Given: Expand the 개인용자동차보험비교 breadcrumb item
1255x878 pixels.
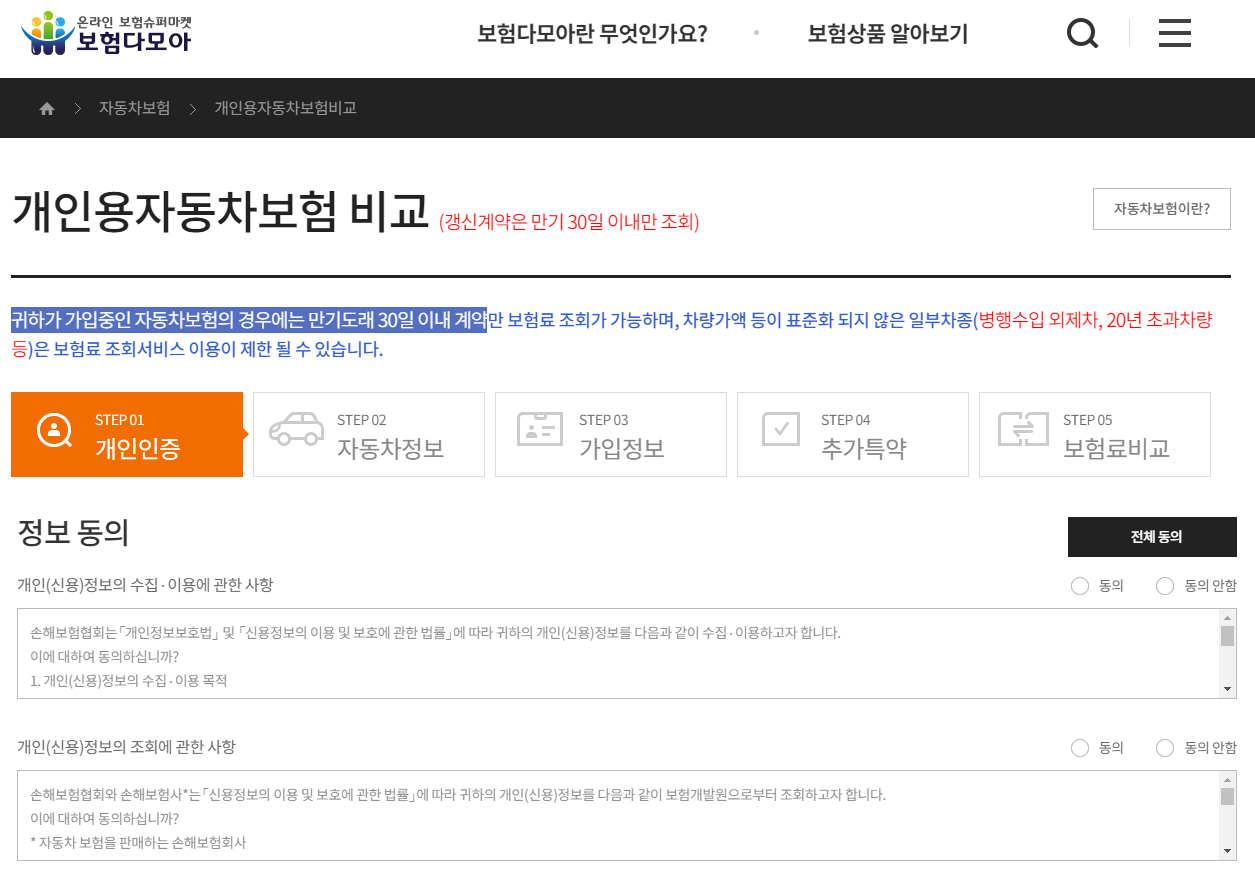Looking at the screenshot, I should click(x=286, y=107).
